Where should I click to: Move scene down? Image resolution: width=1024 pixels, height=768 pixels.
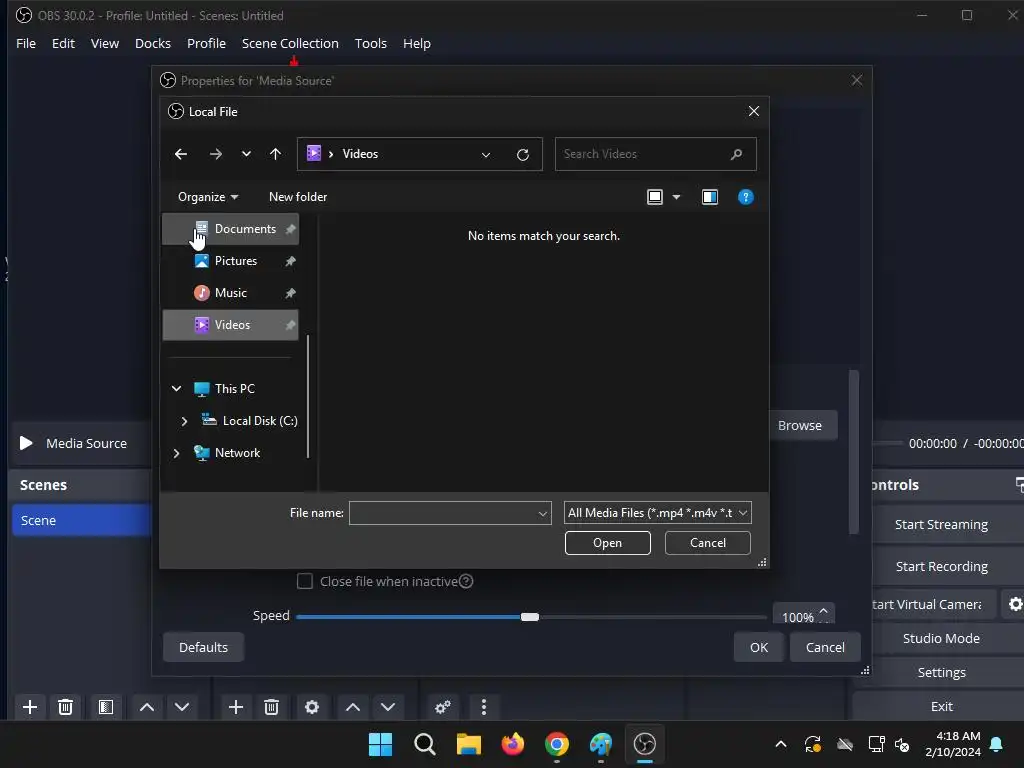182,707
